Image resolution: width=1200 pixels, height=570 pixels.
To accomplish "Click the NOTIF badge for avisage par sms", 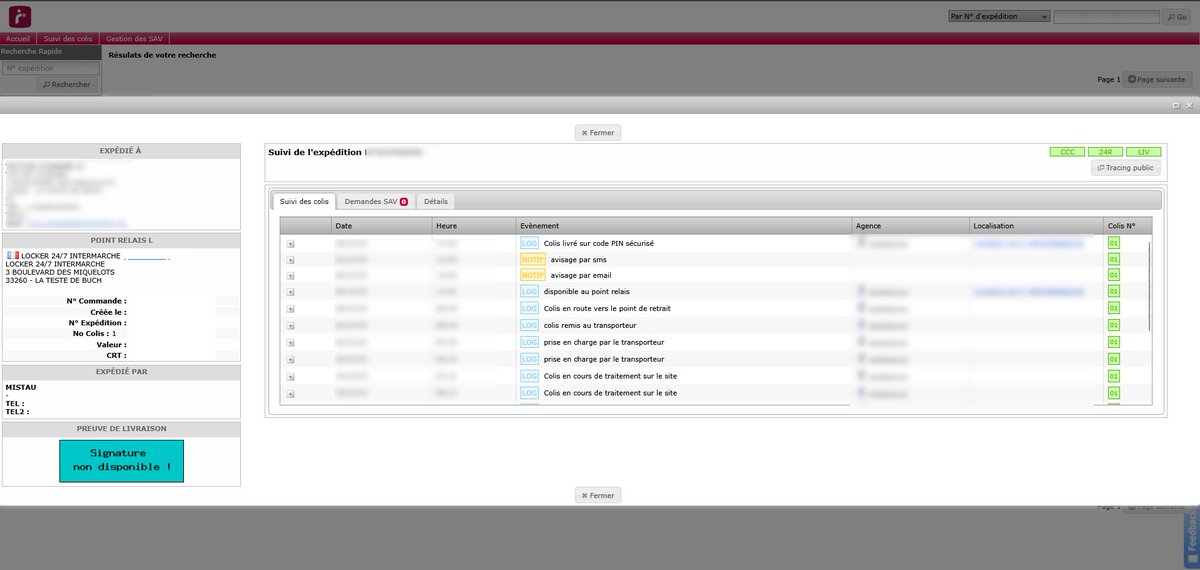I will pos(533,259).
